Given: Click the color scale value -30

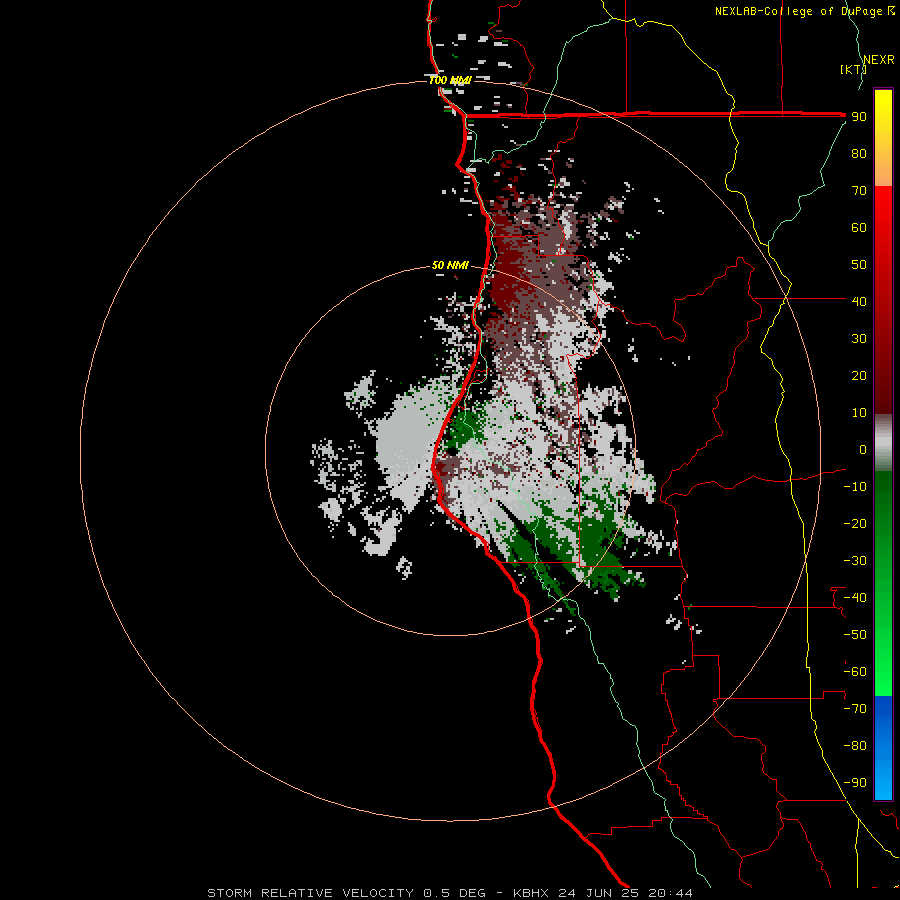Looking at the screenshot, I should coord(855,561).
